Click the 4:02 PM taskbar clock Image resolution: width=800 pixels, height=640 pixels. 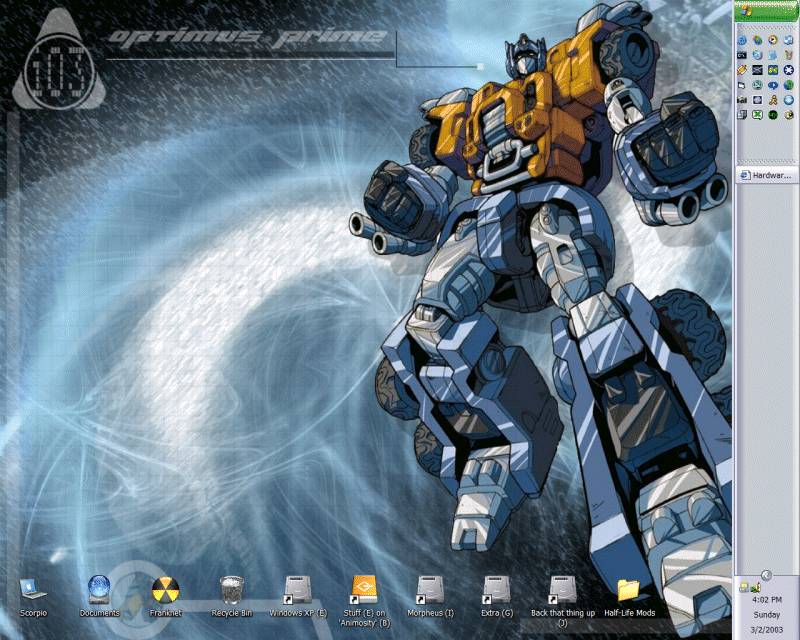coord(767,600)
